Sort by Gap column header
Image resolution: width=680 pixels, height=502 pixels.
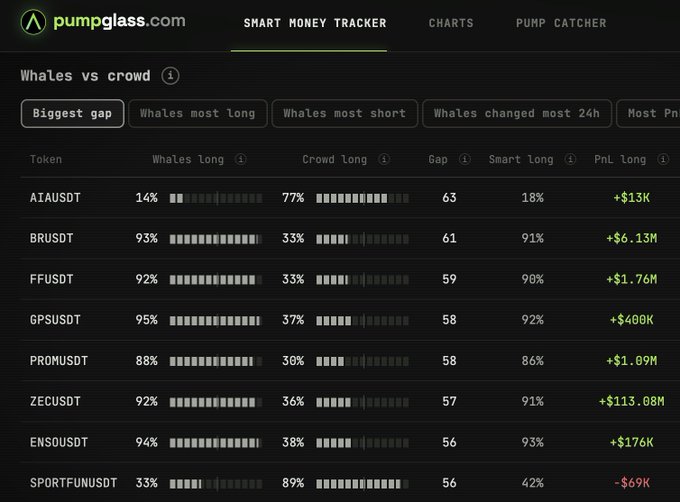(x=438, y=160)
